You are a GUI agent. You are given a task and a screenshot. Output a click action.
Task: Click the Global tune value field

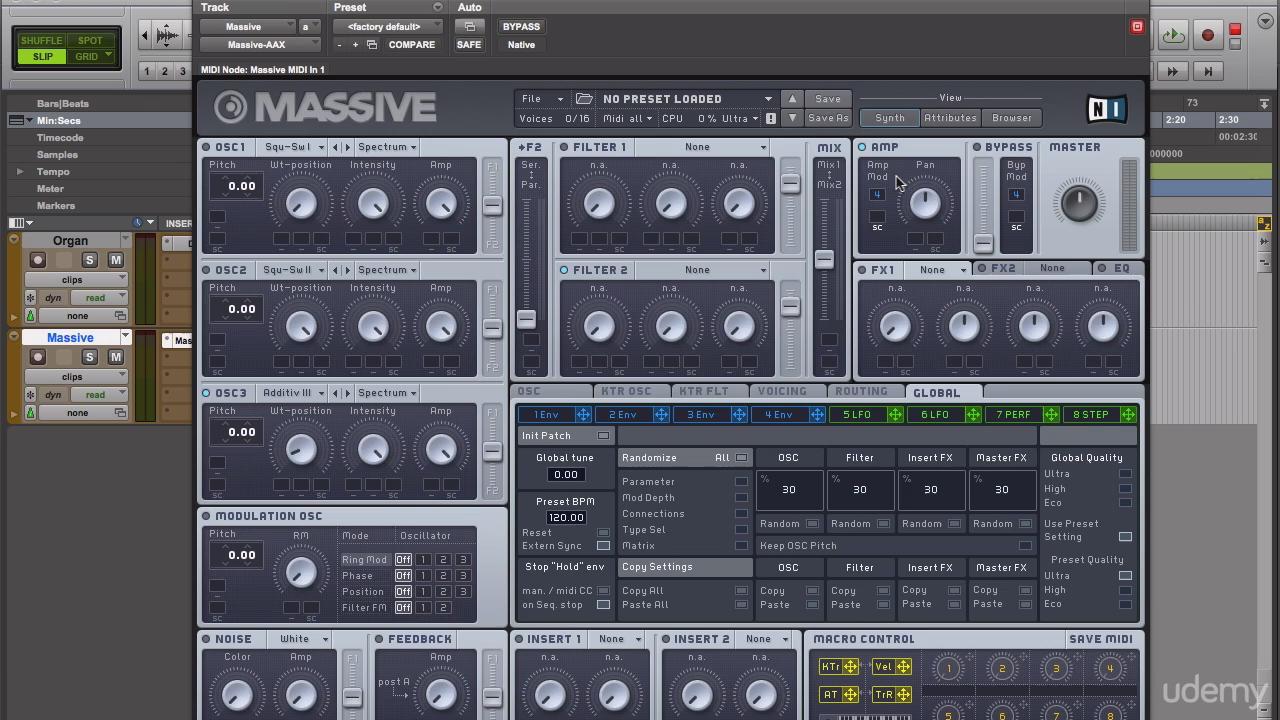pos(565,474)
